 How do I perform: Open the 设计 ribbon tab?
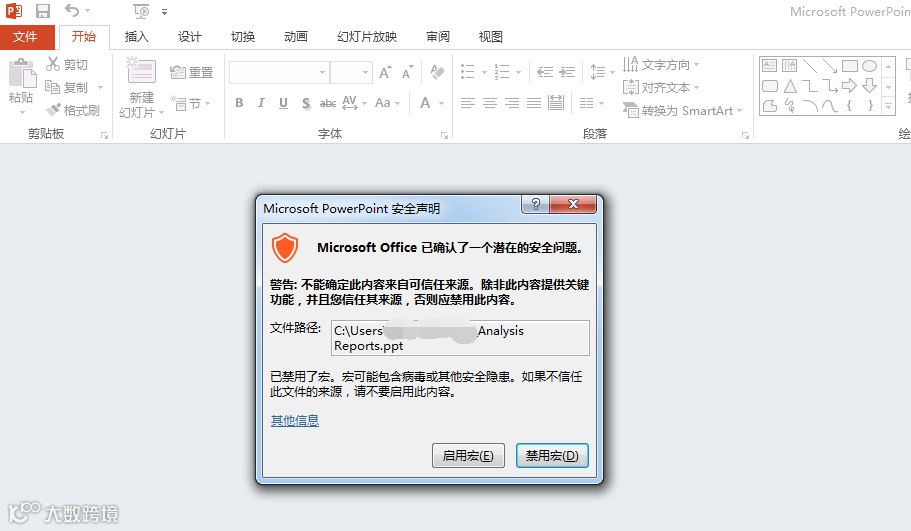(x=189, y=37)
